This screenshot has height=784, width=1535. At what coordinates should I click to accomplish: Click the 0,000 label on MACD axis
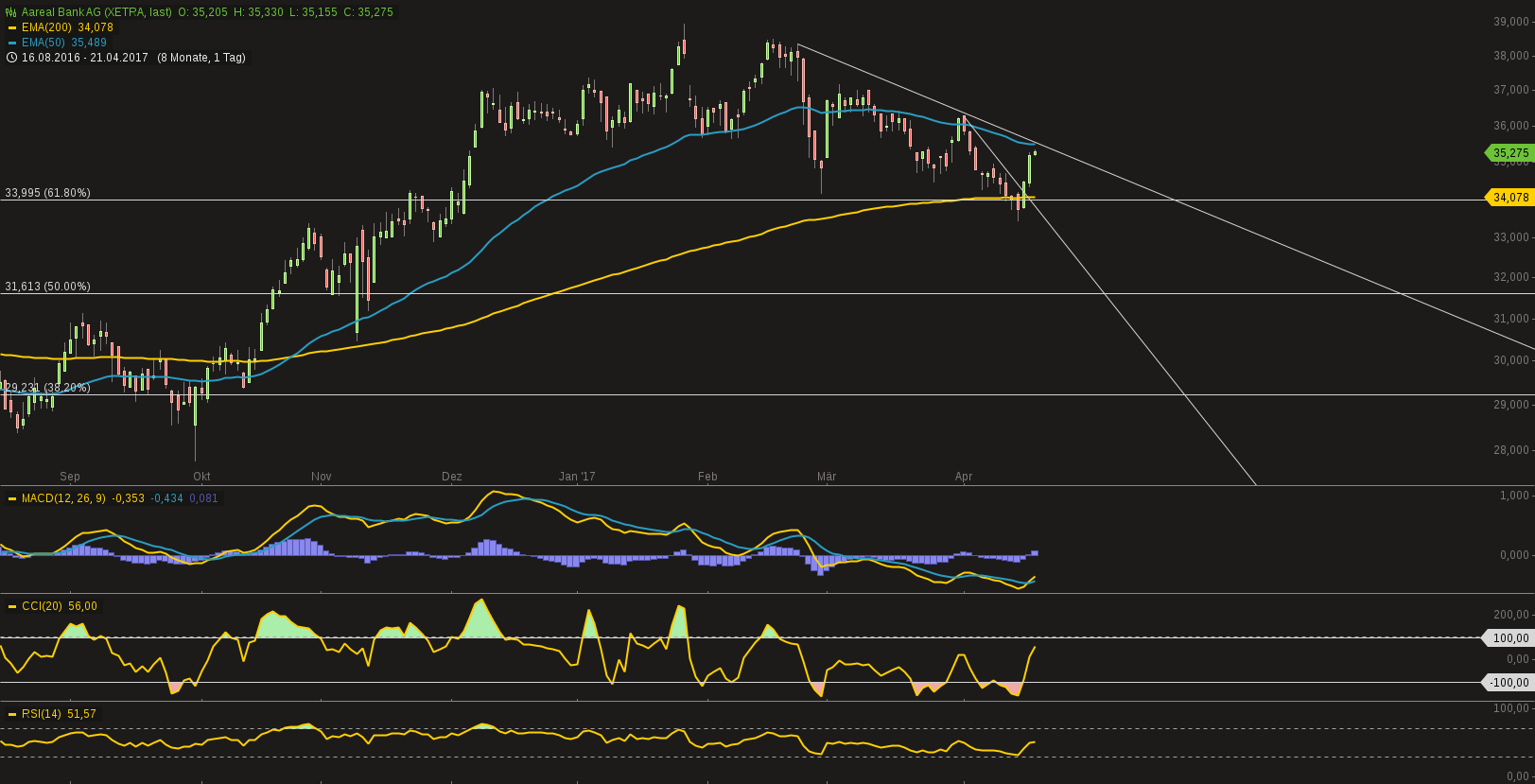tap(1515, 555)
